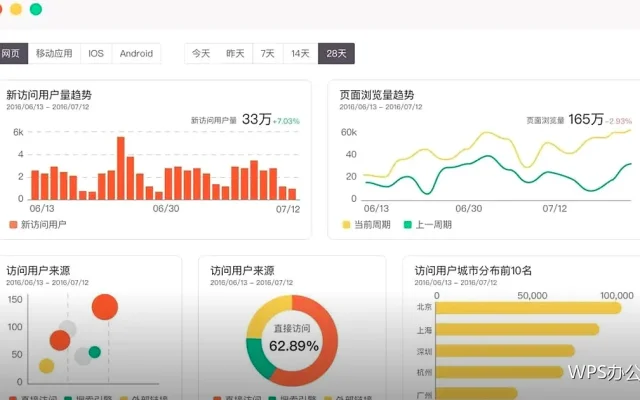The height and width of the screenshot is (400, 640).
Task: Click the yellow window minimize button
Action: (16, 9)
